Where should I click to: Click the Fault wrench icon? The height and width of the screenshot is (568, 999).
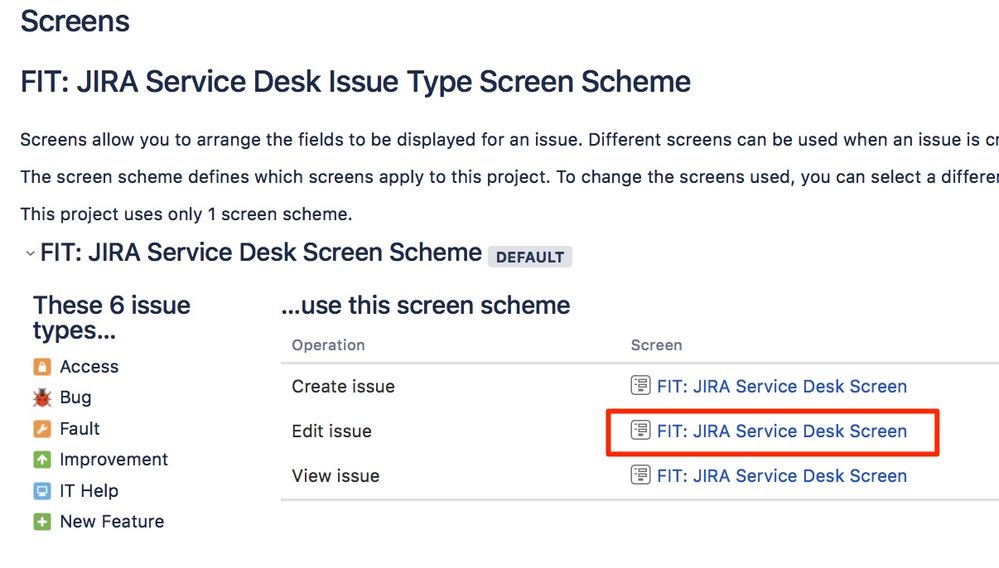tap(42, 429)
